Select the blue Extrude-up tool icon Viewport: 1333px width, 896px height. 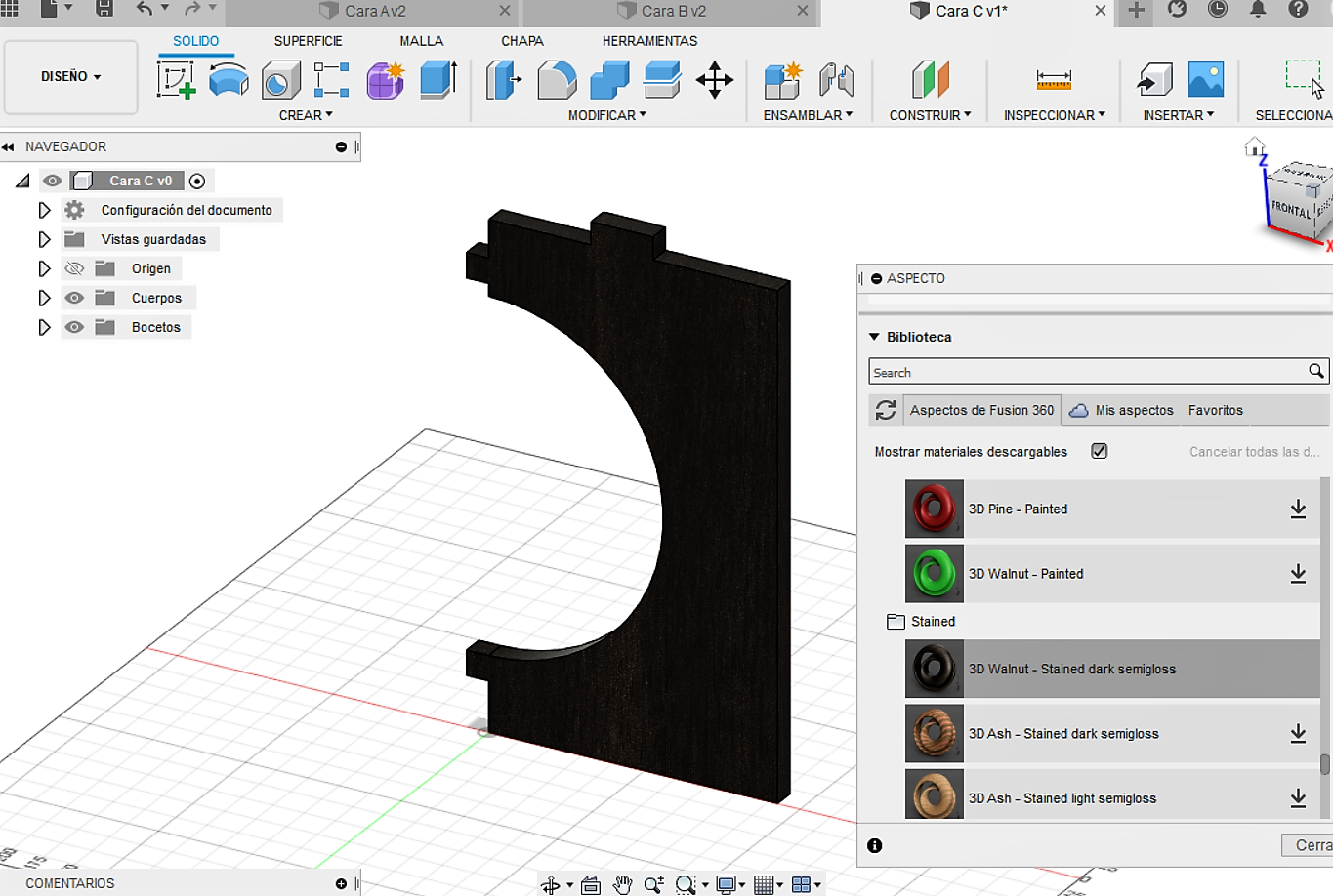tap(438, 80)
